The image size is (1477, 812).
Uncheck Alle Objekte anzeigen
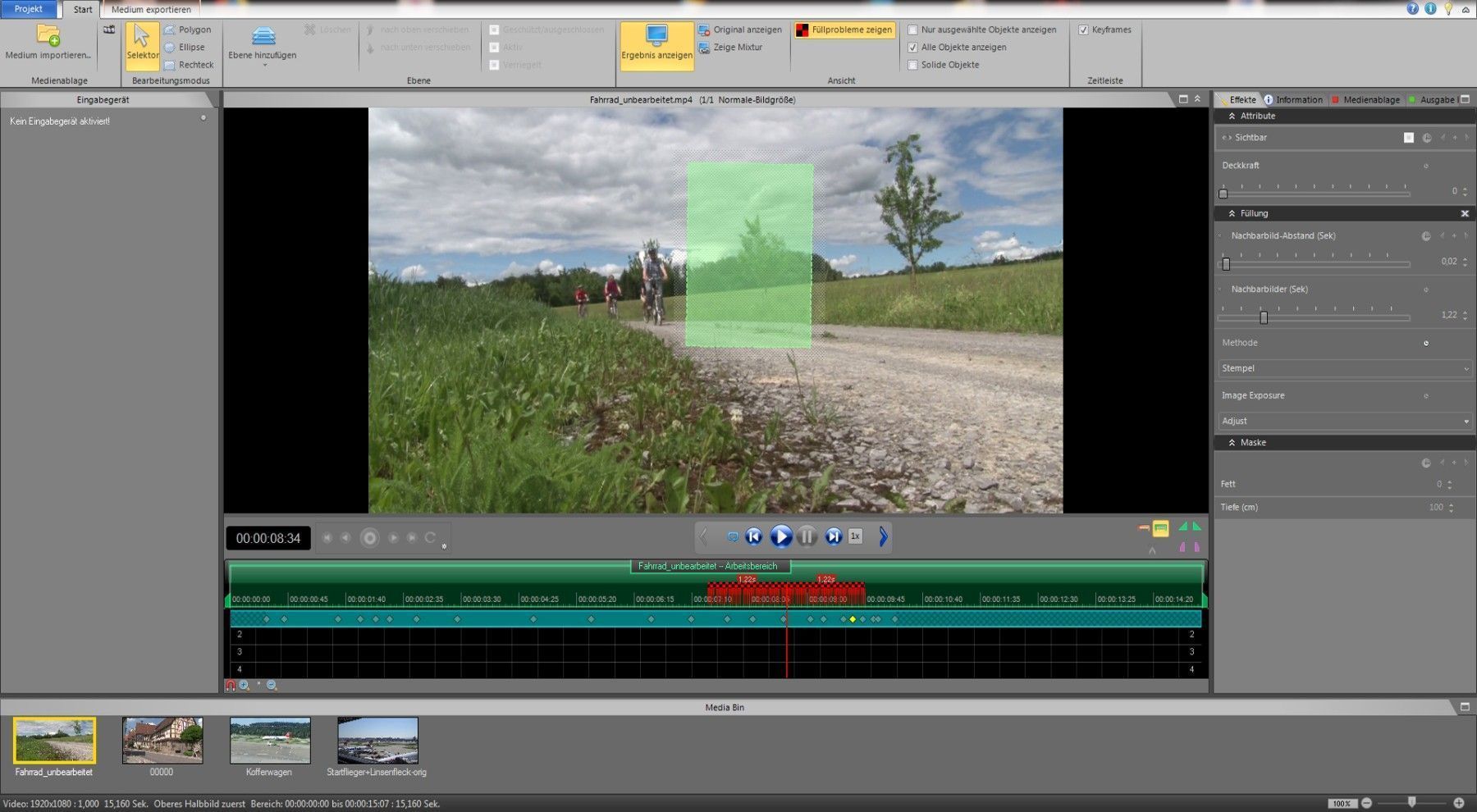[x=912, y=48]
